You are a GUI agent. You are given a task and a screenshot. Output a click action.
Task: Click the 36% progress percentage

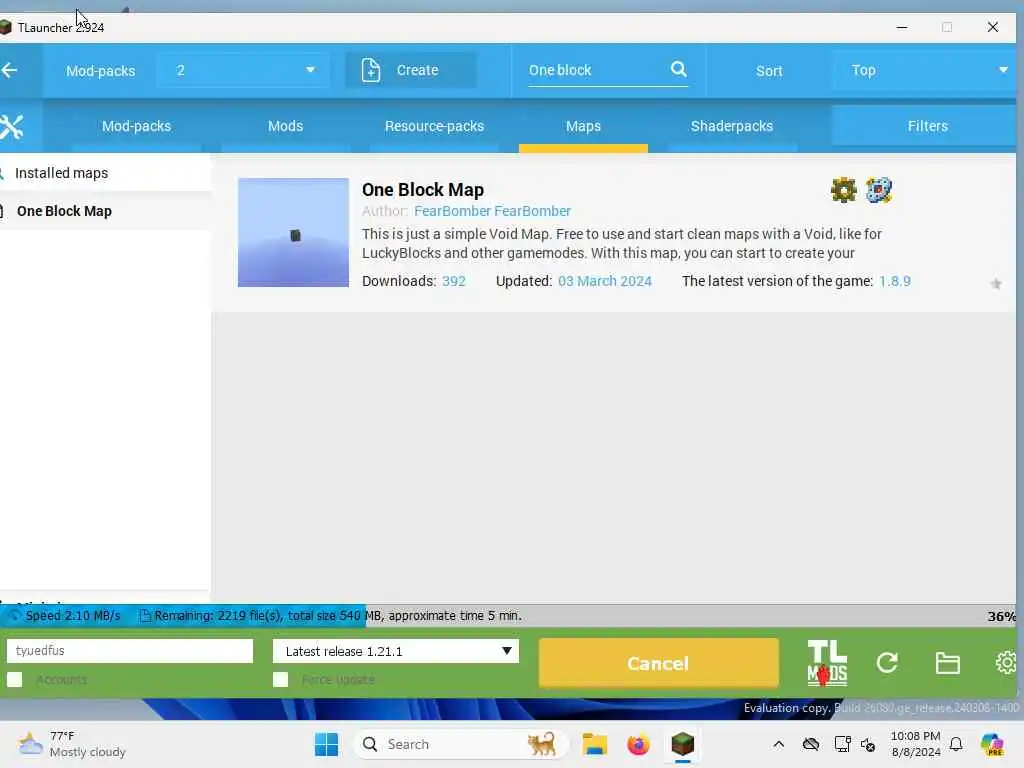coord(1001,616)
